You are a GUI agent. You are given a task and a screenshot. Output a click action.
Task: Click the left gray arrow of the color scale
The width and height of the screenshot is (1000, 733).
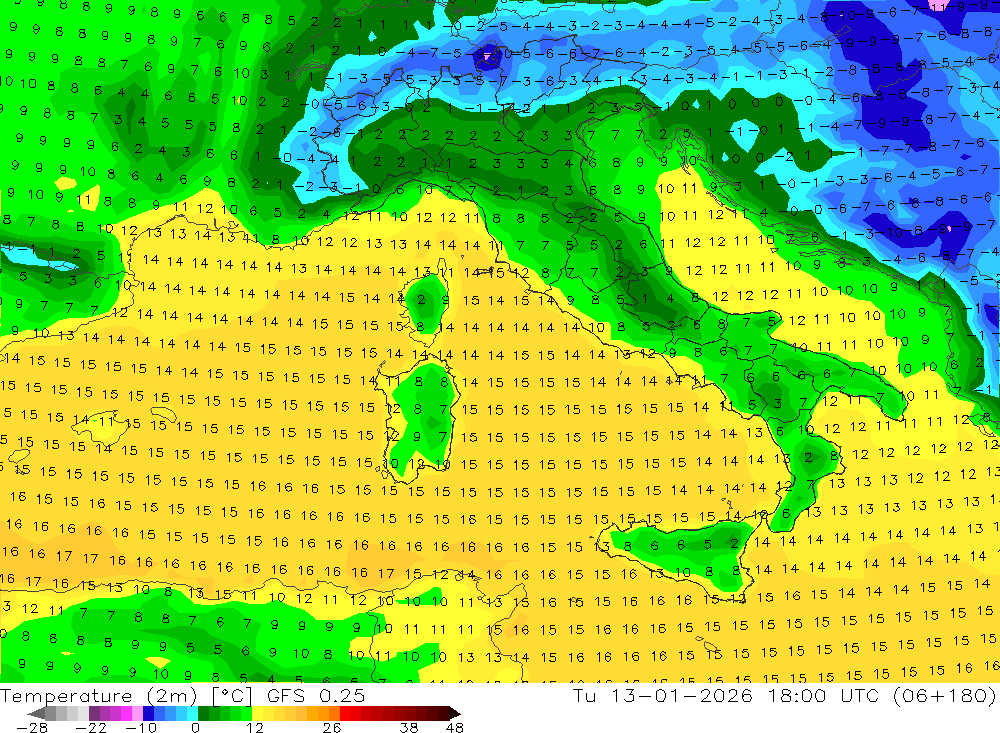click(x=36, y=713)
